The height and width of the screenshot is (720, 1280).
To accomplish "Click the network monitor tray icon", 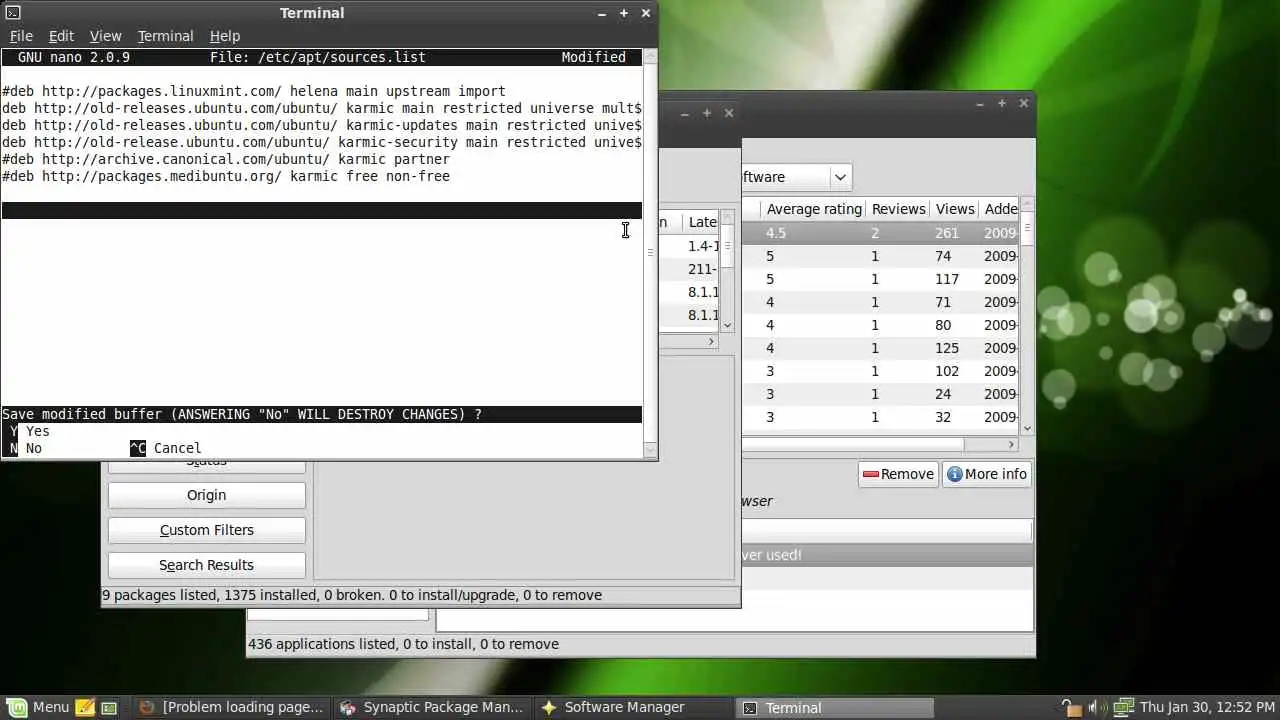I will tap(1123, 707).
